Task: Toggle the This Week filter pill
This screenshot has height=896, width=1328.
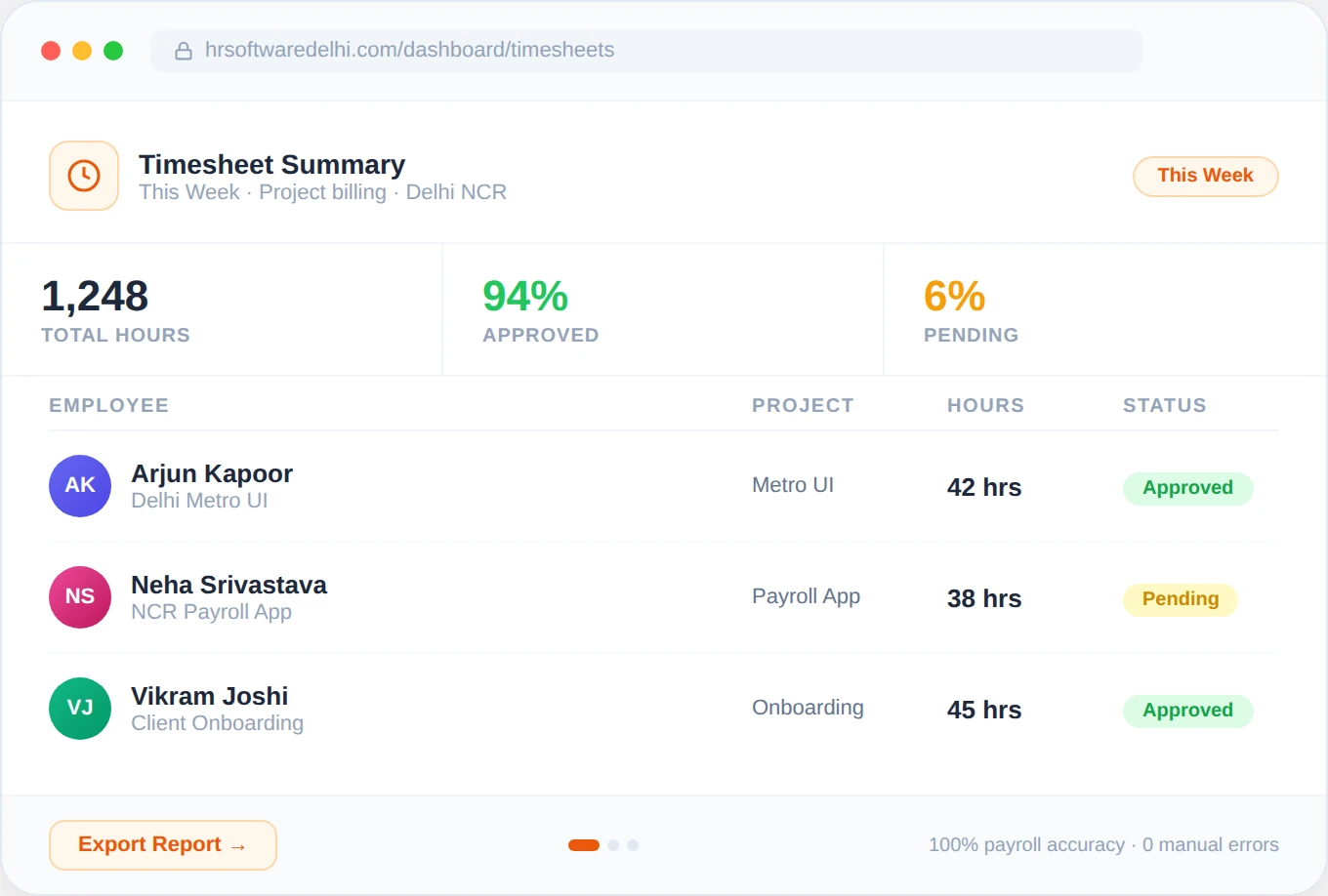Action: pos(1205,176)
